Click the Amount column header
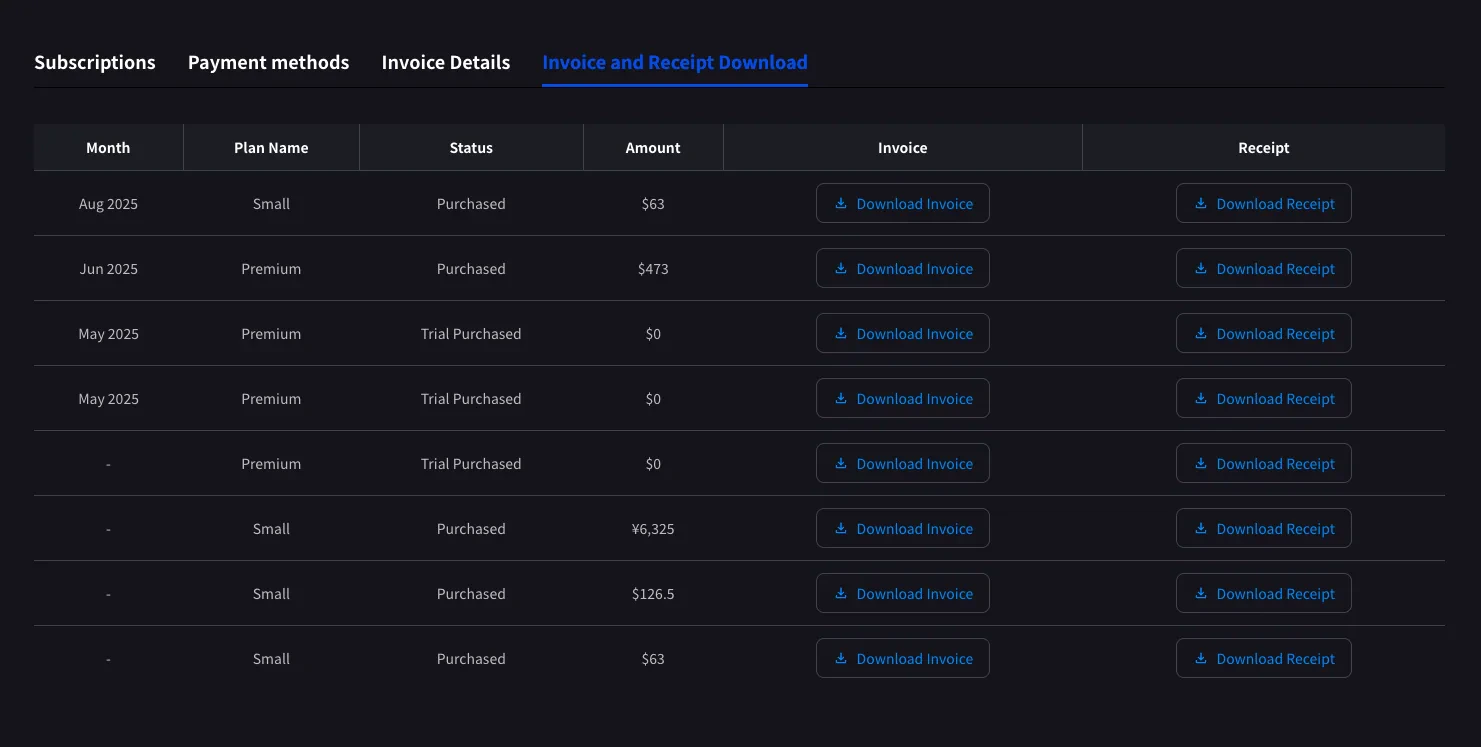Viewport: 1481px width, 747px height. tap(652, 147)
